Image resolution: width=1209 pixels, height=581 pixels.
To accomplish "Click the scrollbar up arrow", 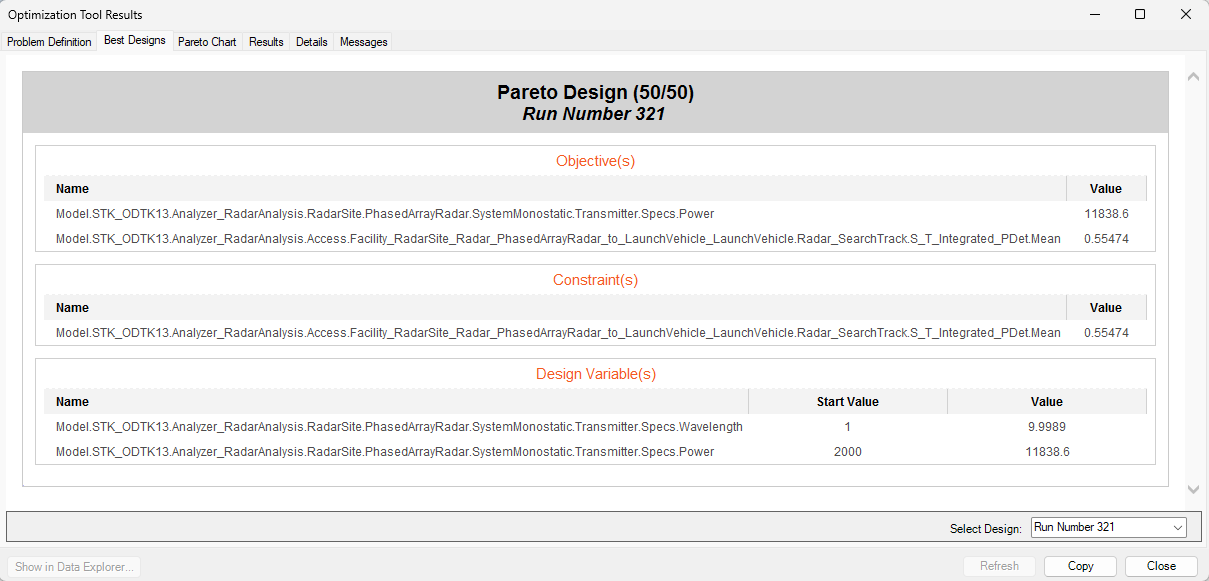I will tap(1192, 77).
